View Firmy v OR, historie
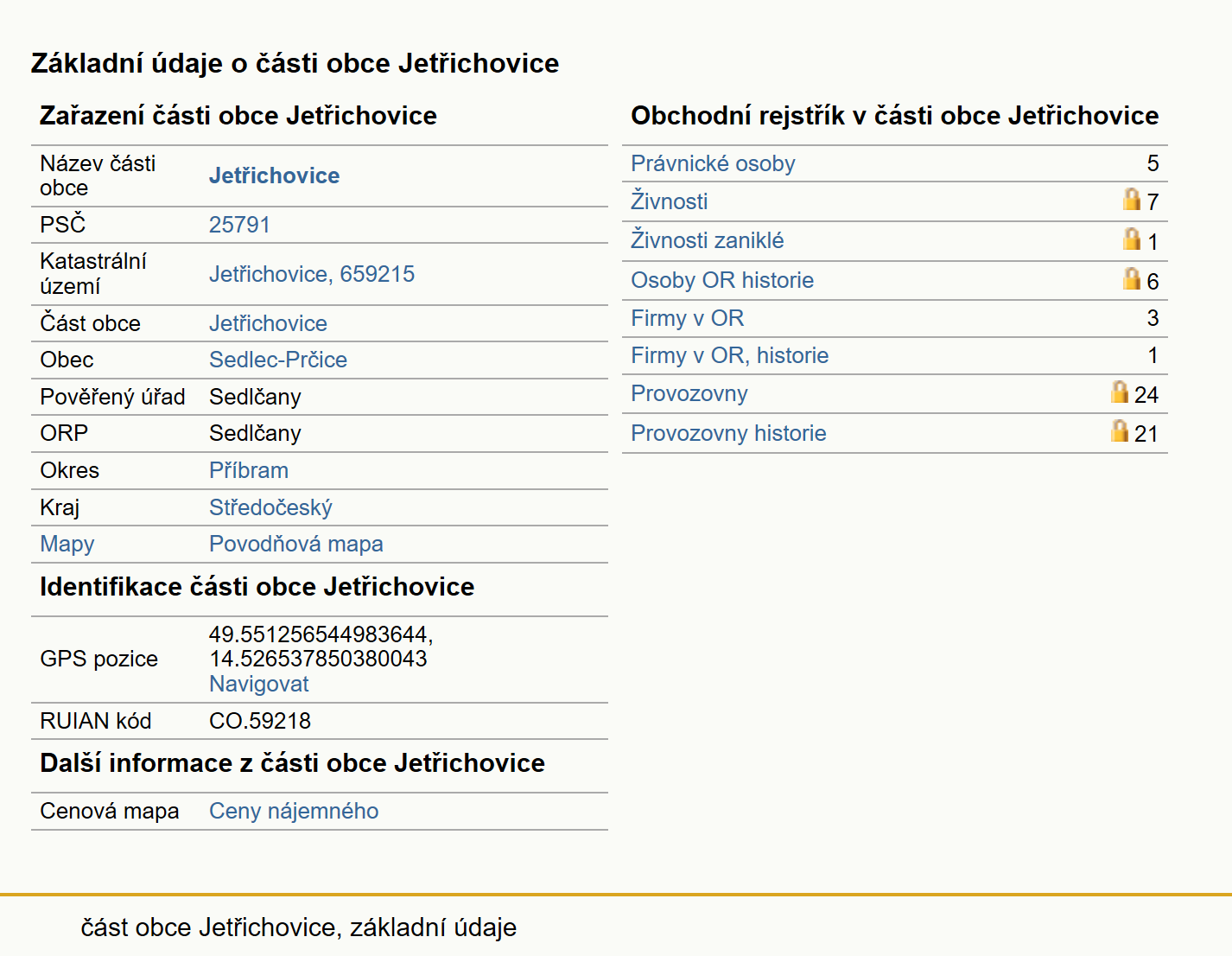1232x956 pixels. 729,355
